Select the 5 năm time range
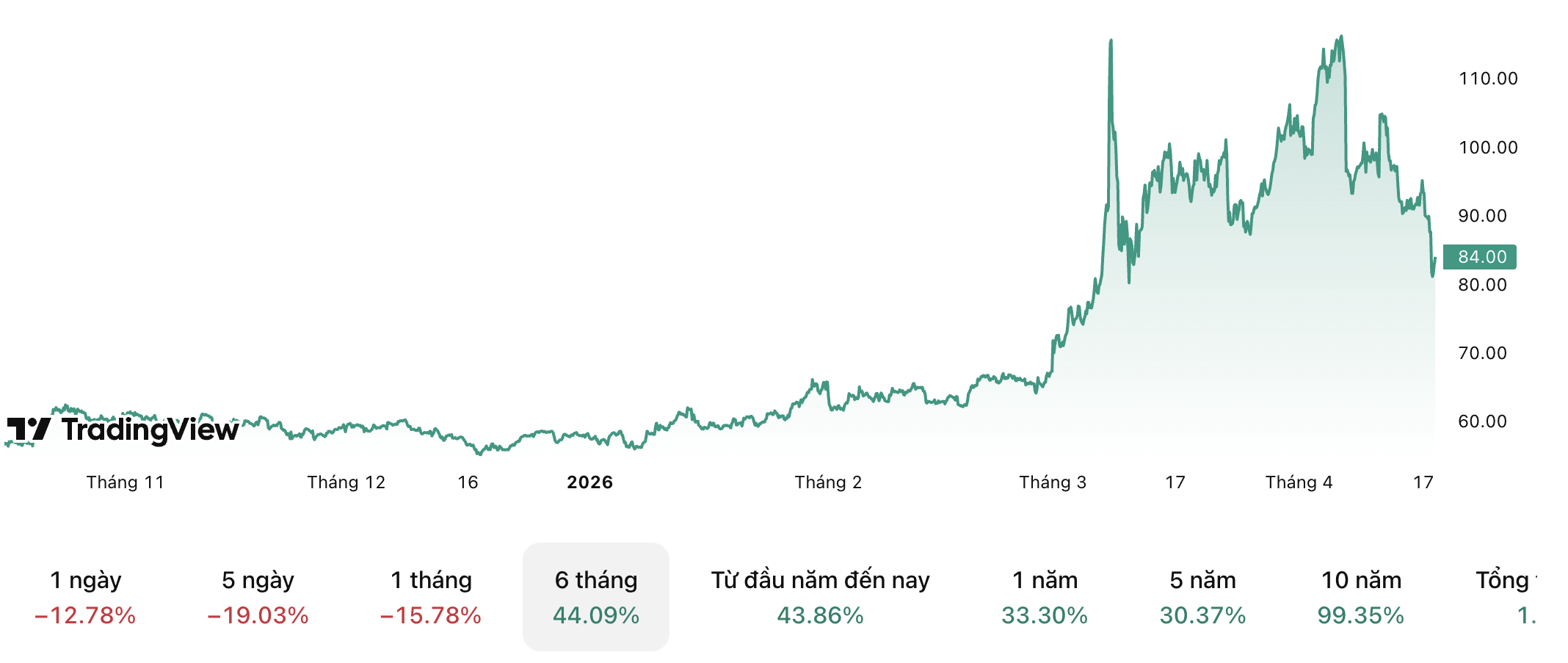The height and width of the screenshot is (663, 1568). tap(1202, 597)
